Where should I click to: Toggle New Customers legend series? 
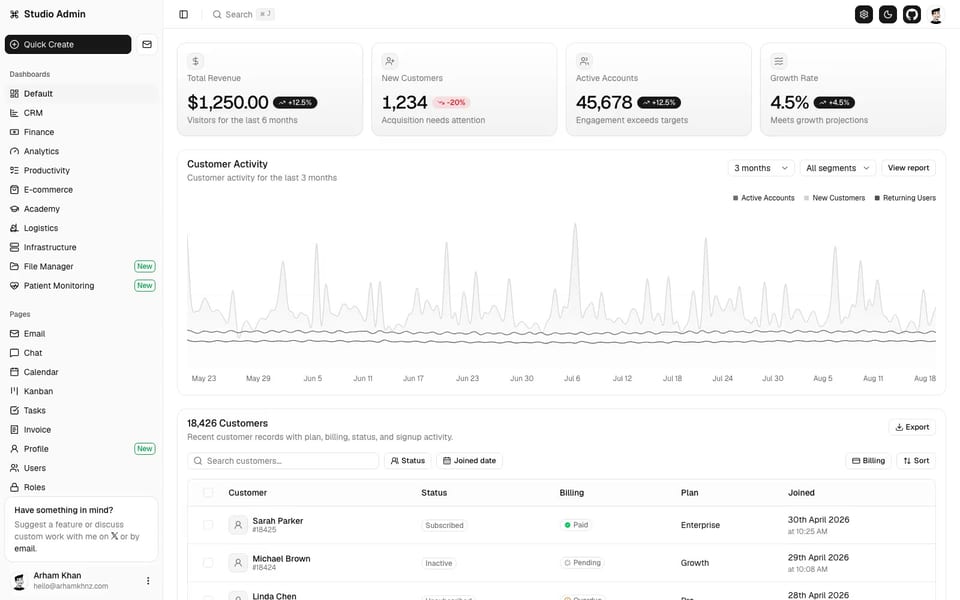coord(834,198)
